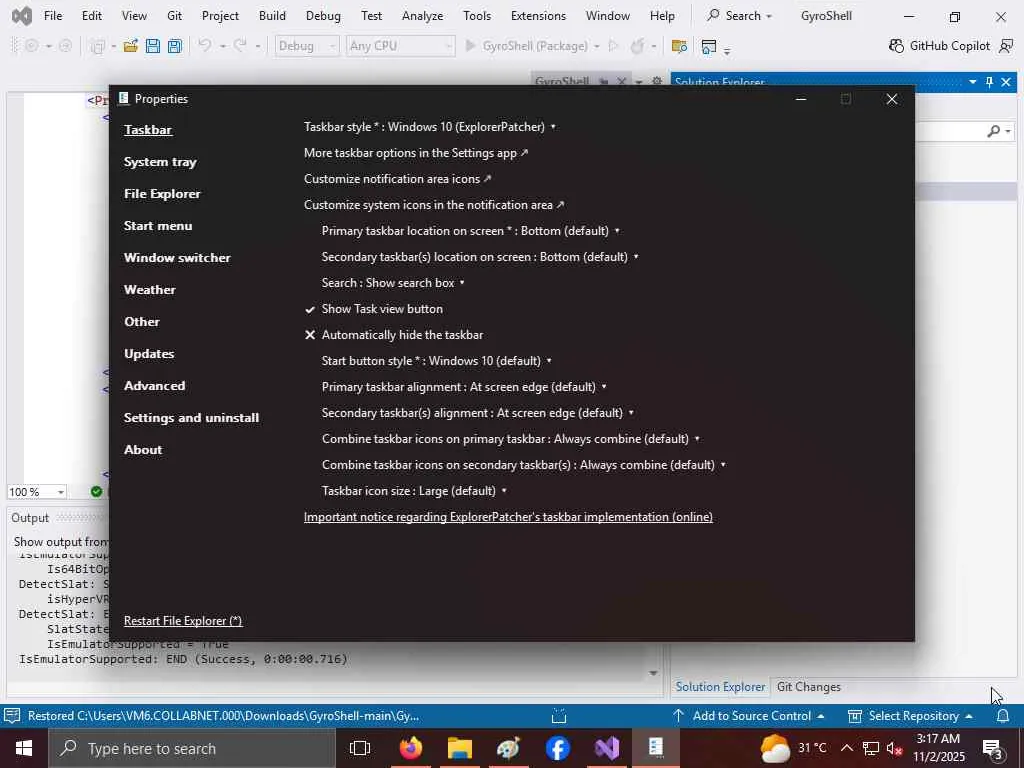Screen dimensions: 1024x768
Task: Click the notifications bell in status bar
Action: 1002,716
